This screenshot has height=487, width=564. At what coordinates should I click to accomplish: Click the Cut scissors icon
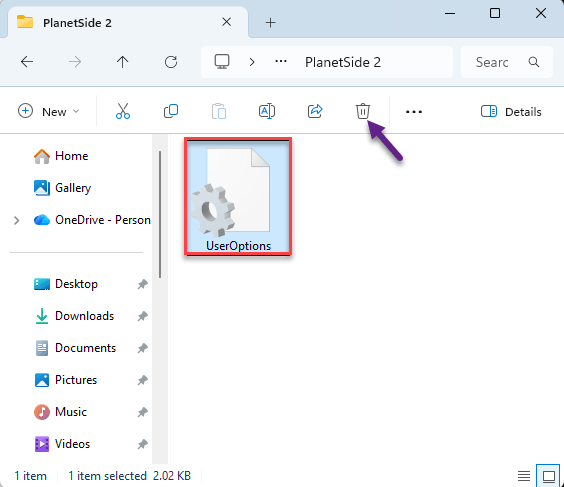[123, 111]
